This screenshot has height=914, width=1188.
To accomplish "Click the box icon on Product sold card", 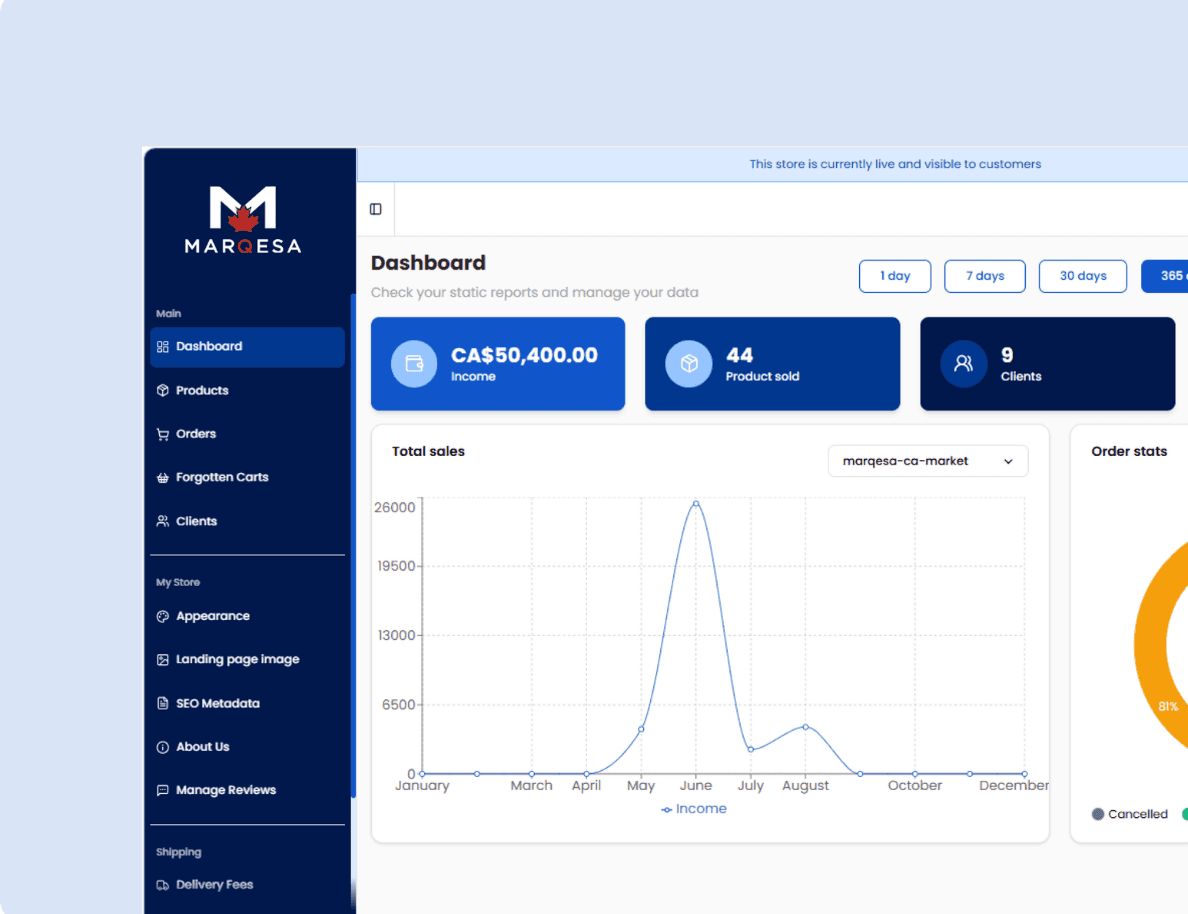I will (689, 364).
